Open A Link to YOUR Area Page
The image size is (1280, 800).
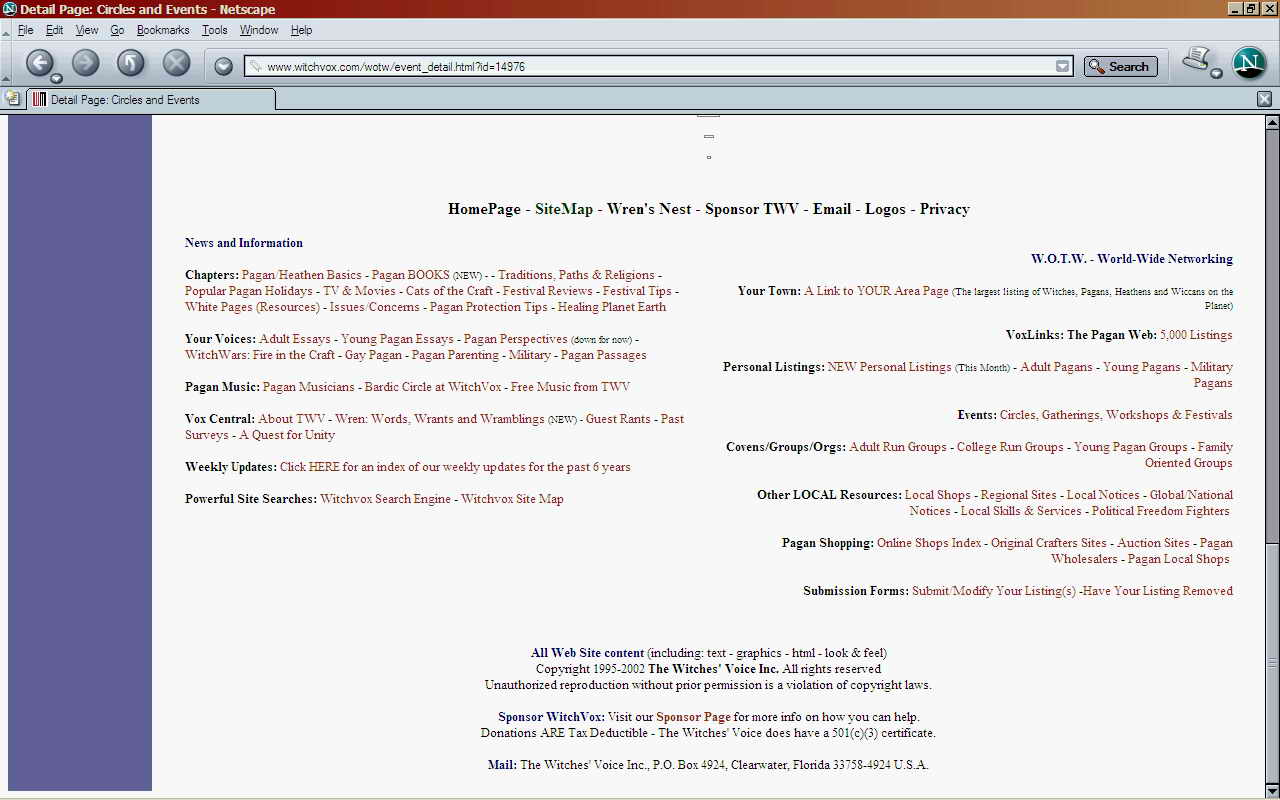pyautogui.click(x=876, y=291)
